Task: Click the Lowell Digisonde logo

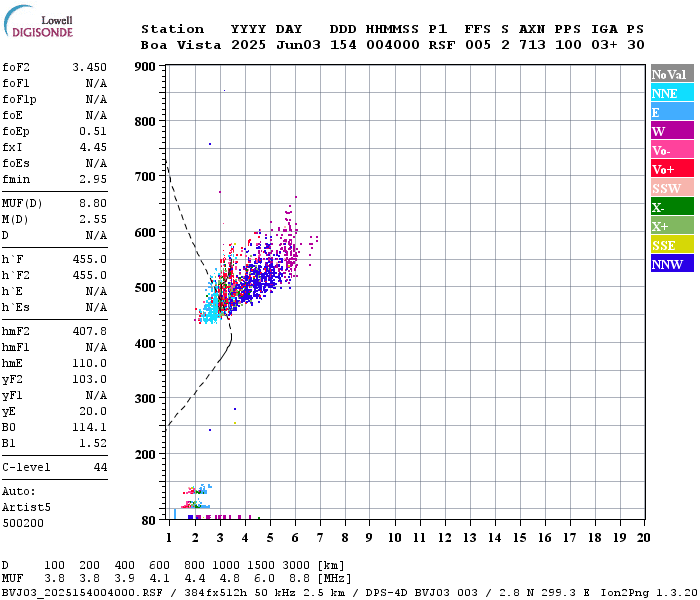Action: pyautogui.click(x=38, y=21)
